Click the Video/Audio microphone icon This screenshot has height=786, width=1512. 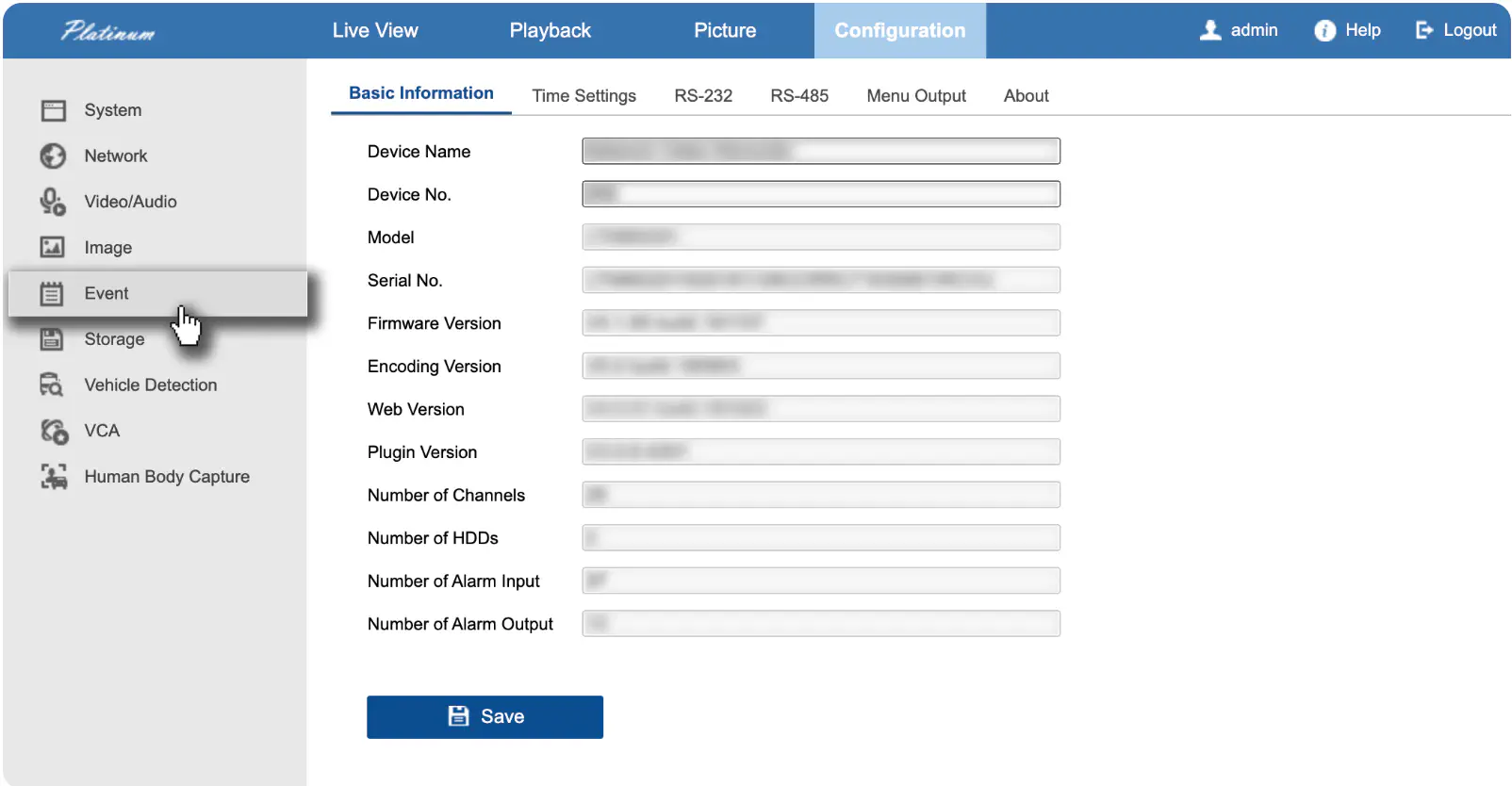tap(53, 202)
